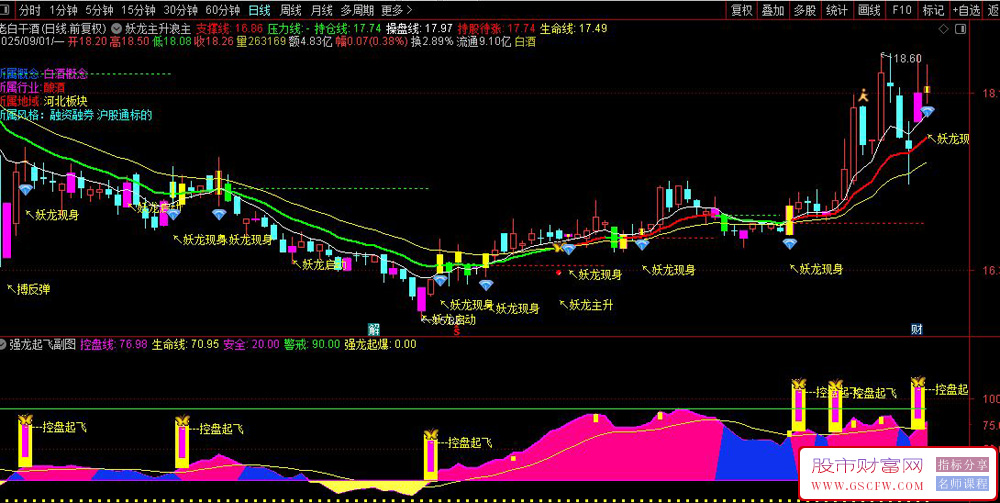Click the blue diamond beside the cut-off 妖龙现 label
This screenshot has width=1000, height=503.
927,112
